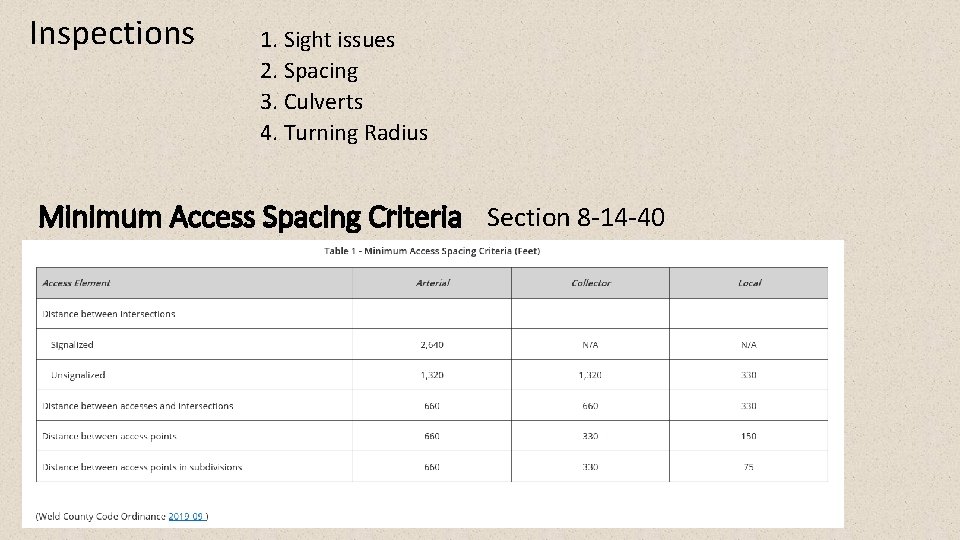Click the Arterial signalized value 2,640

pos(432,345)
